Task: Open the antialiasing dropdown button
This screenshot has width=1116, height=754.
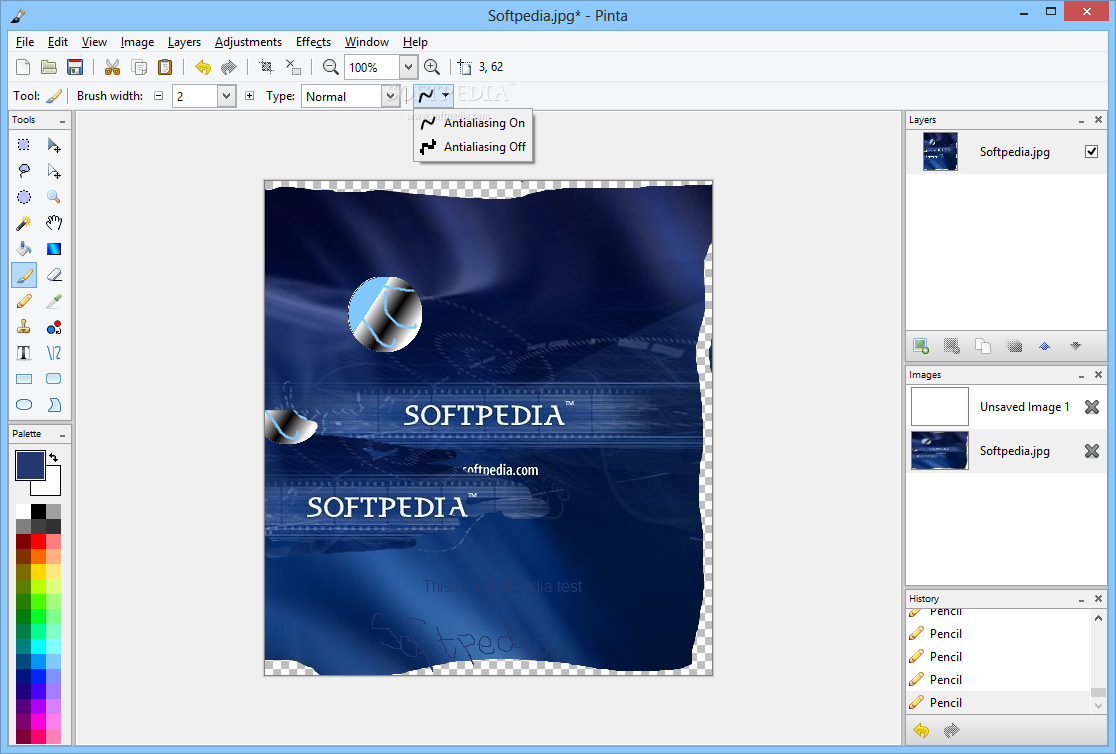Action: click(446, 95)
